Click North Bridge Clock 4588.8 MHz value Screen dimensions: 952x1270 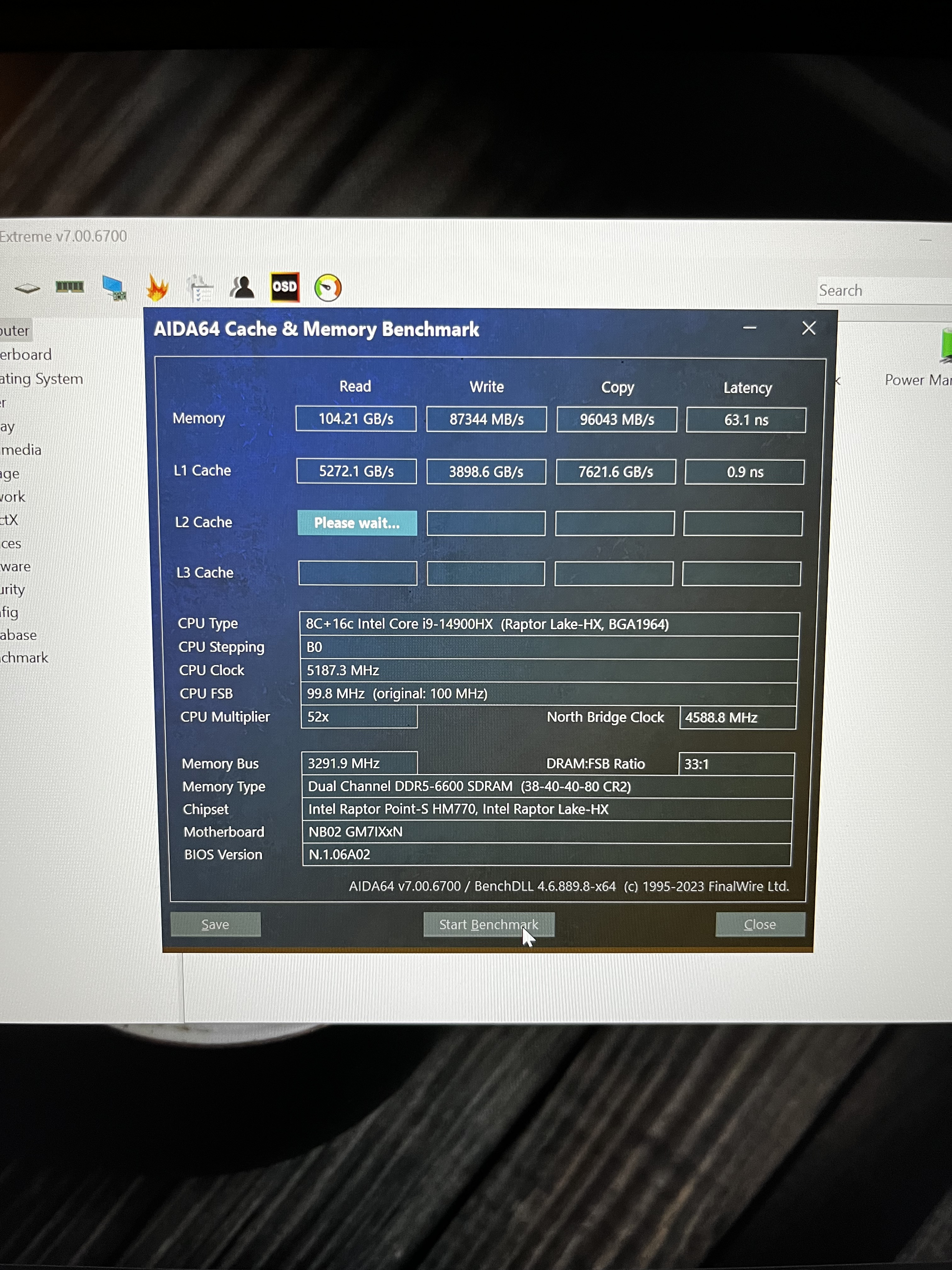click(x=738, y=718)
